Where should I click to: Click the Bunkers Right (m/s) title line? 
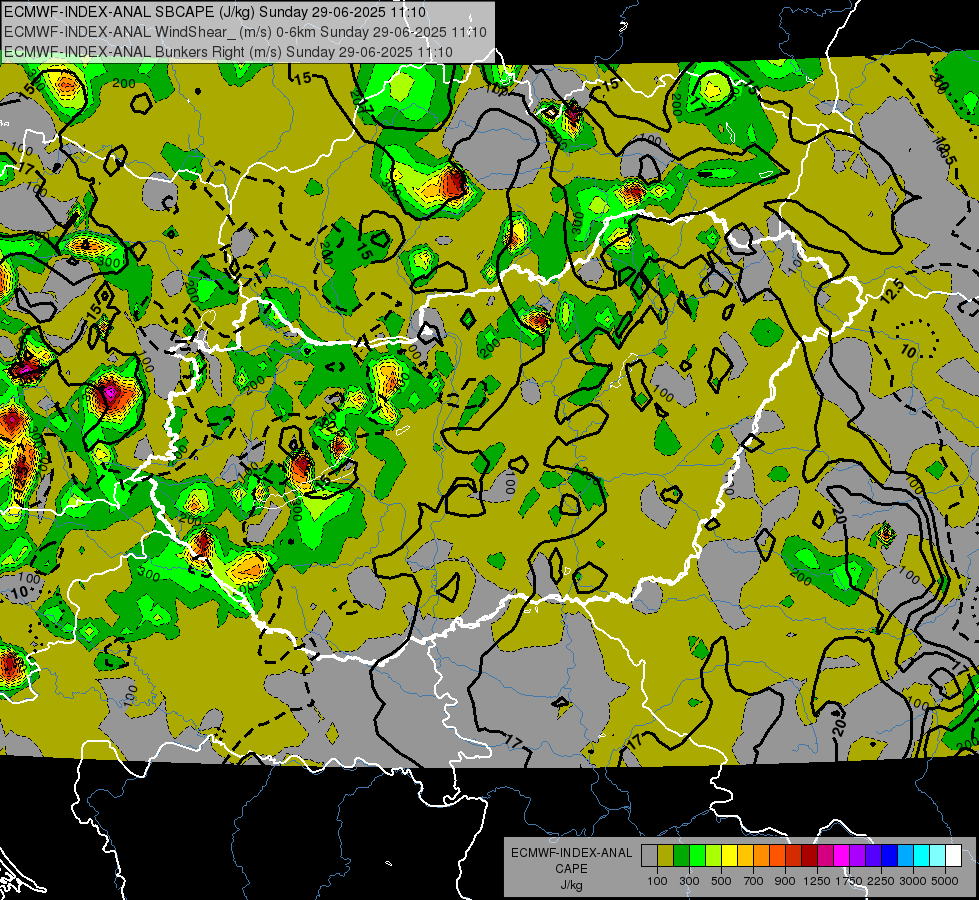pyautogui.click(x=228, y=52)
